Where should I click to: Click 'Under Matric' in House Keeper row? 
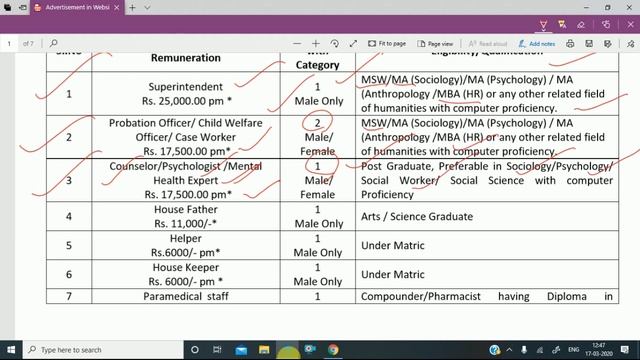click(x=393, y=274)
